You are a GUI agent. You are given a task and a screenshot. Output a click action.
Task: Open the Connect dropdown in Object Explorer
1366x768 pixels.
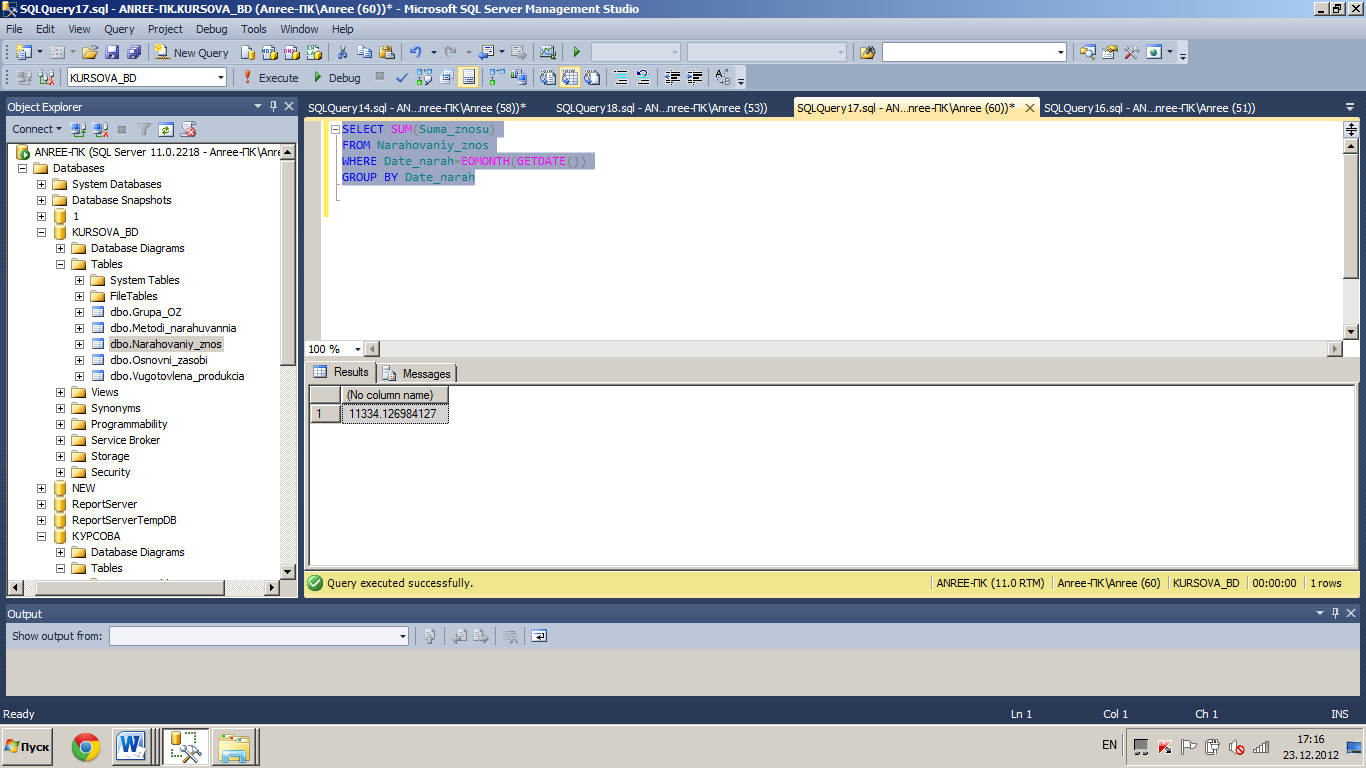pos(37,129)
